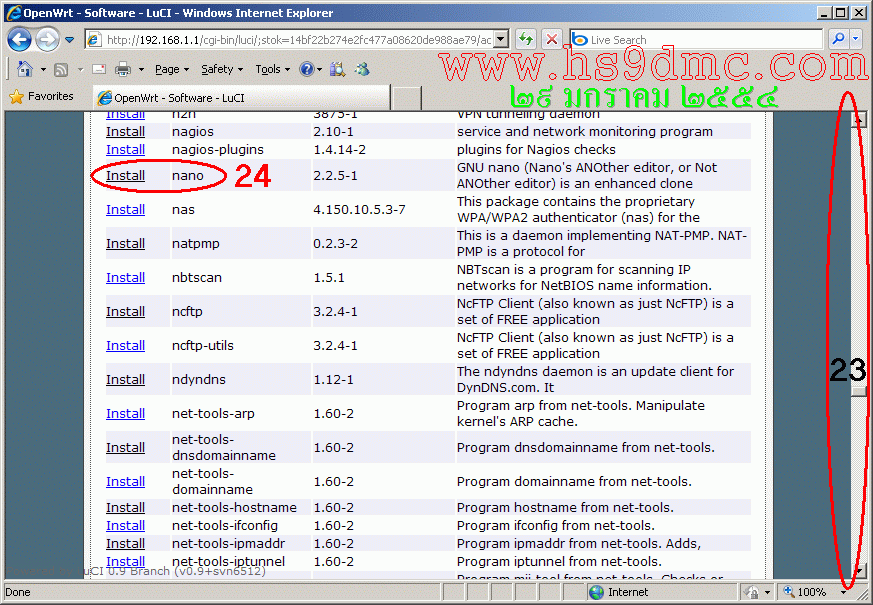Open the Home page icon
Viewport: 873px width, 605px height.
pyautogui.click(x=24, y=69)
